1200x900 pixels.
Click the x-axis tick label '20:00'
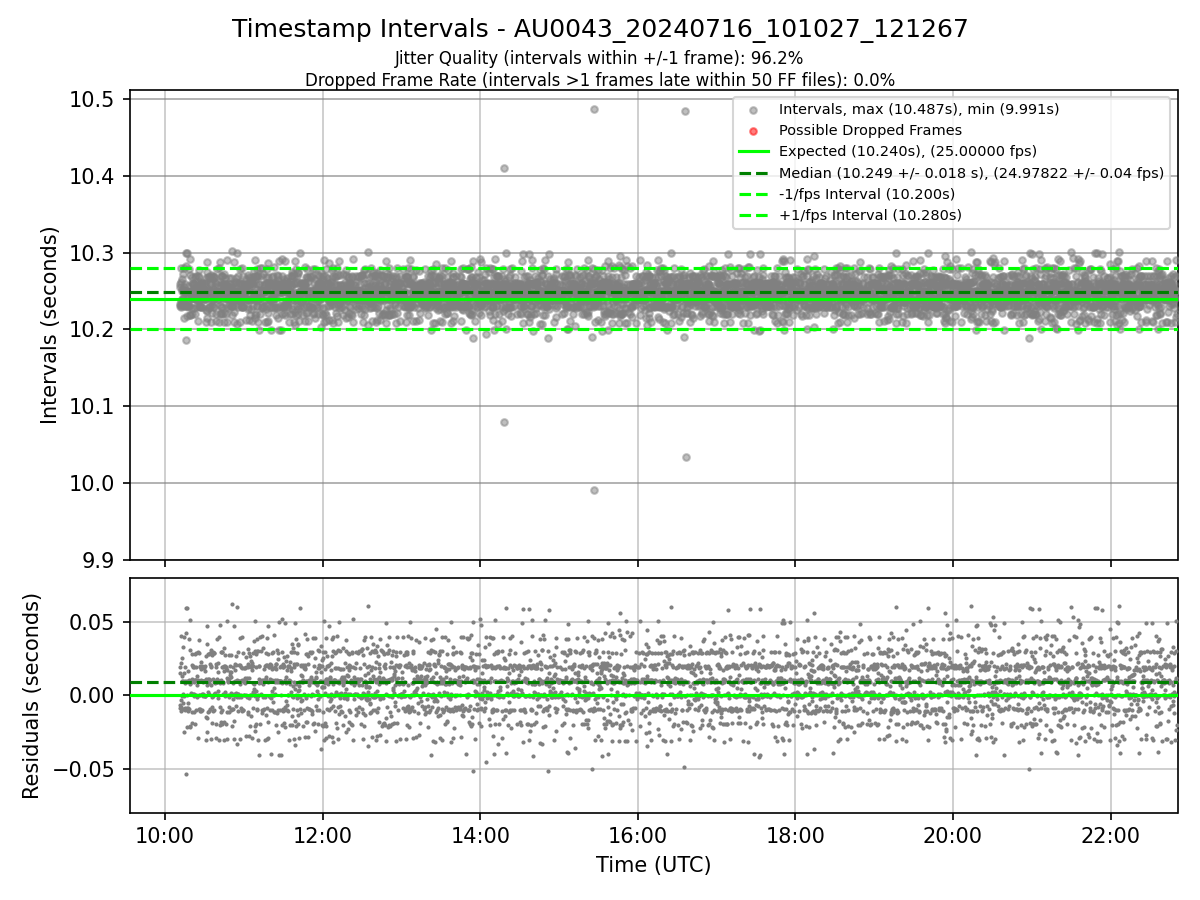(952, 836)
